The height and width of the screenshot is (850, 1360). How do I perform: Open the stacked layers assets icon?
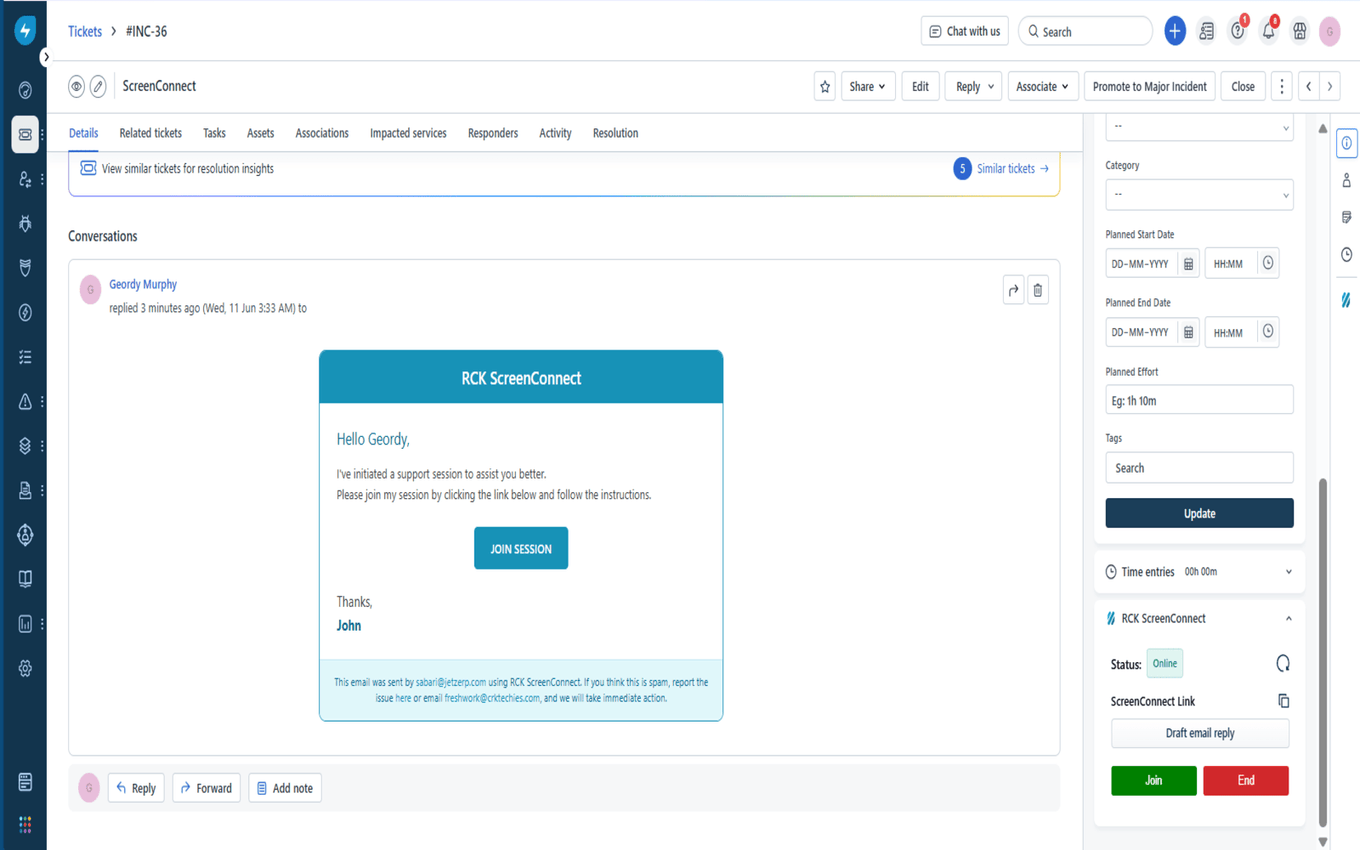[25, 446]
